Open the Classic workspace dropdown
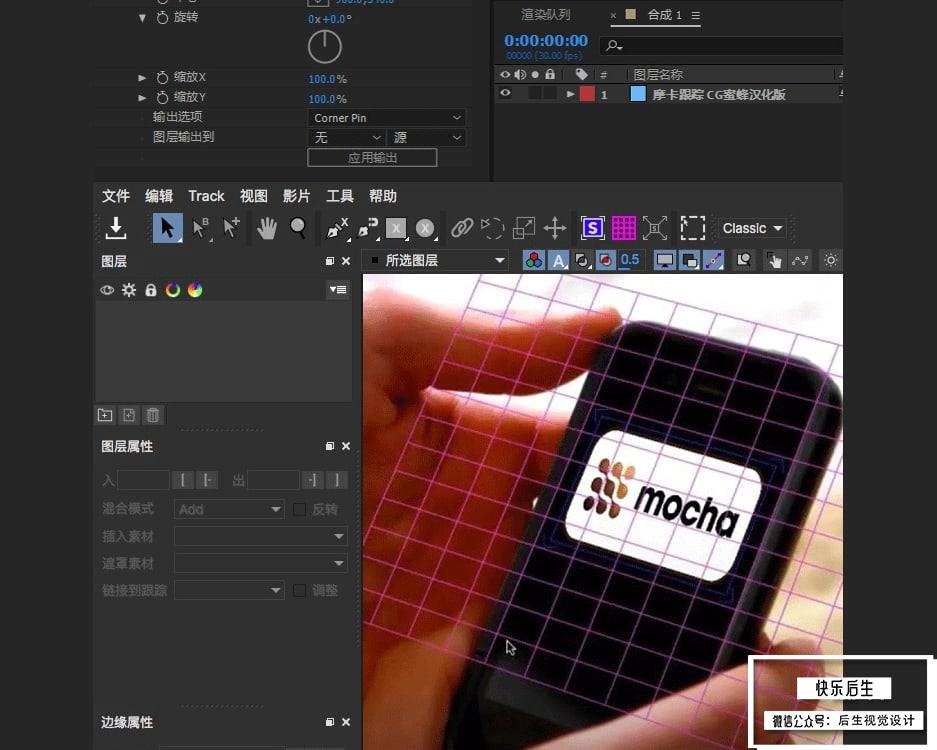The height and width of the screenshot is (750, 937). pyautogui.click(x=752, y=228)
